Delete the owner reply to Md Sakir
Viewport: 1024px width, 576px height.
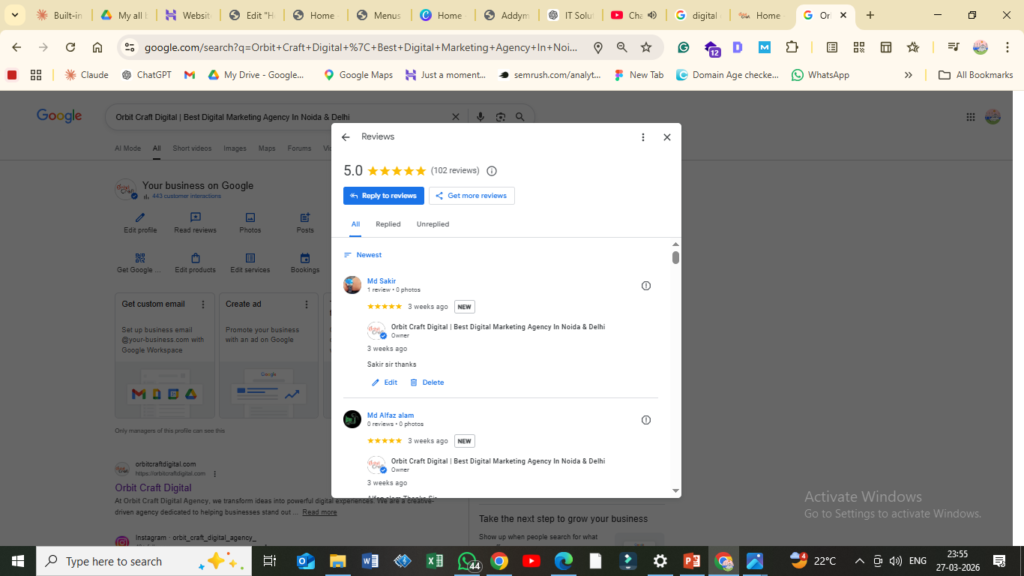(x=426, y=383)
